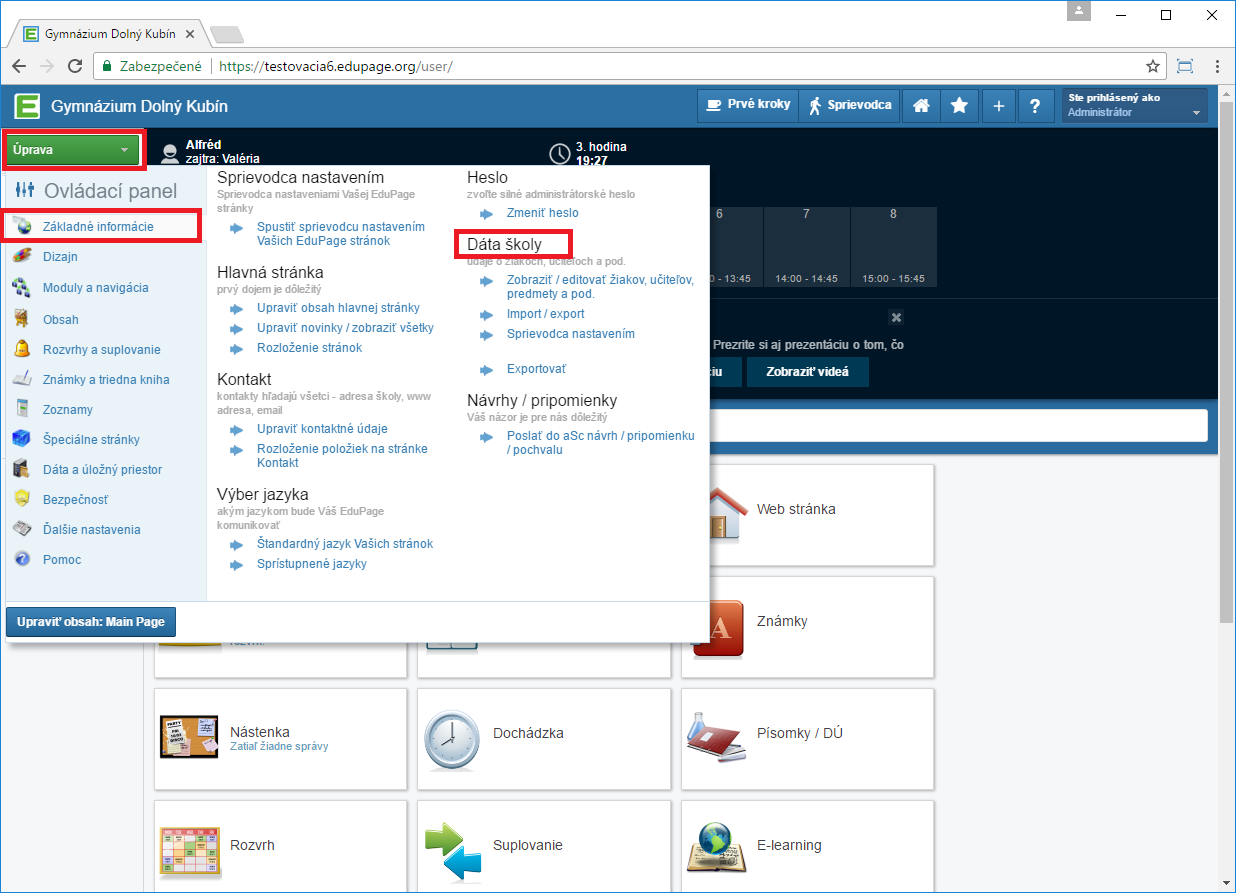Click the EduPage green E logo
The image size is (1236, 893).
28,106
